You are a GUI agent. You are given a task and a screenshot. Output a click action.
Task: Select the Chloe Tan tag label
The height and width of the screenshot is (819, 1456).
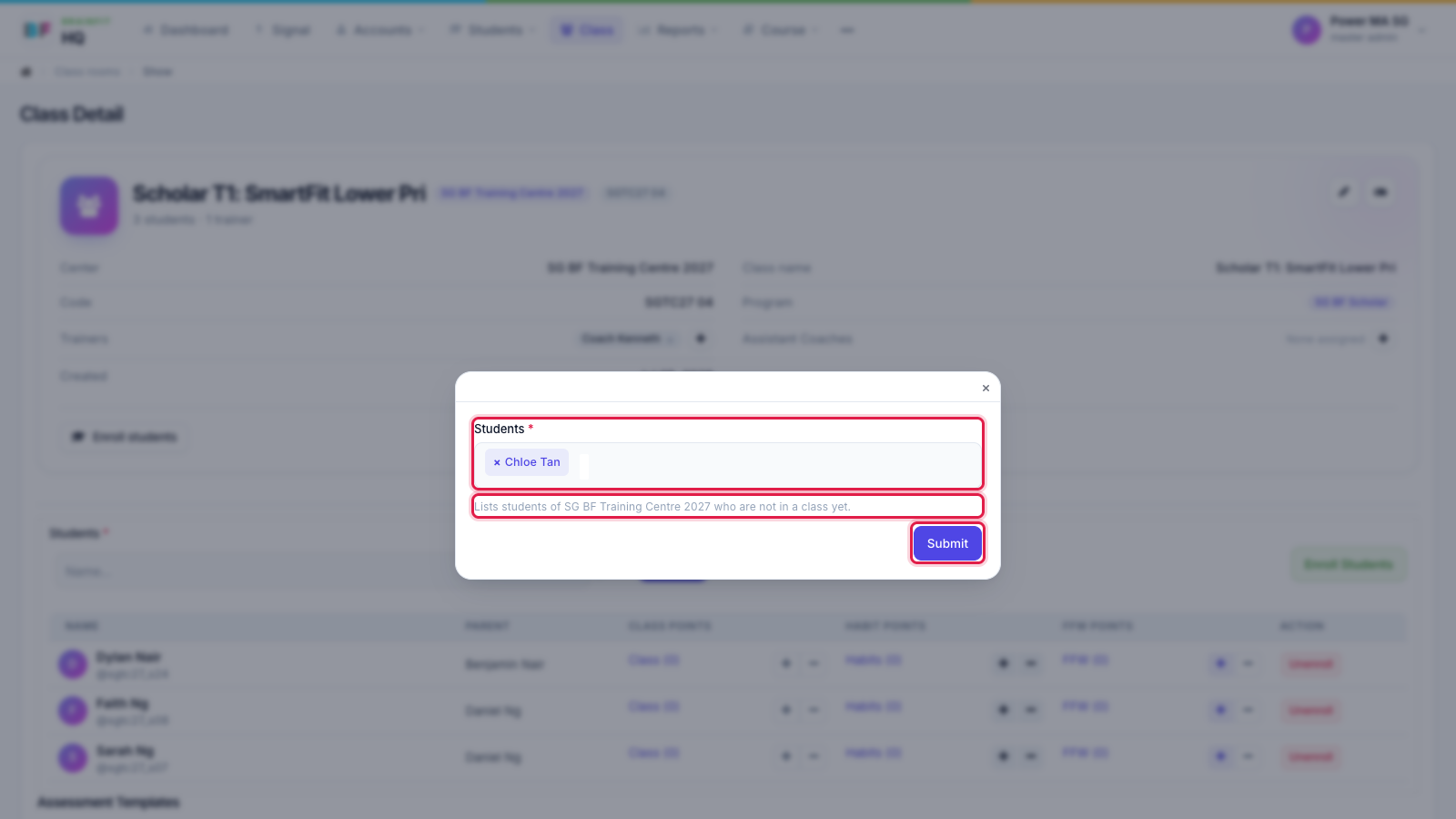[x=532, y=462]
